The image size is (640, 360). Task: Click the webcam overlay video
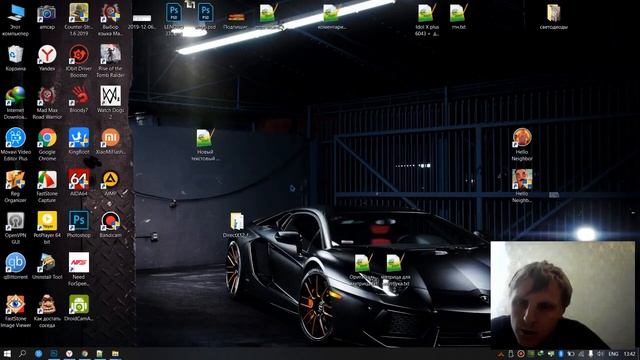click(x=562, y=295)
